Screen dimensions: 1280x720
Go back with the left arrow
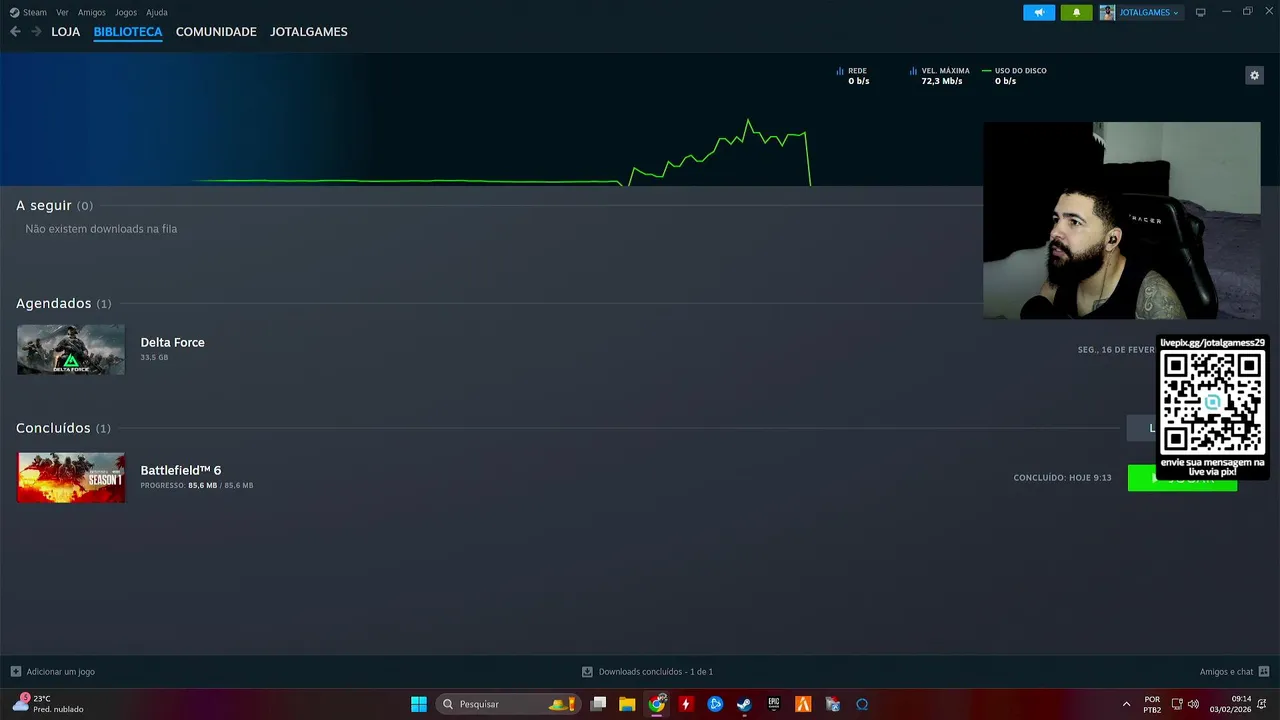15,32
